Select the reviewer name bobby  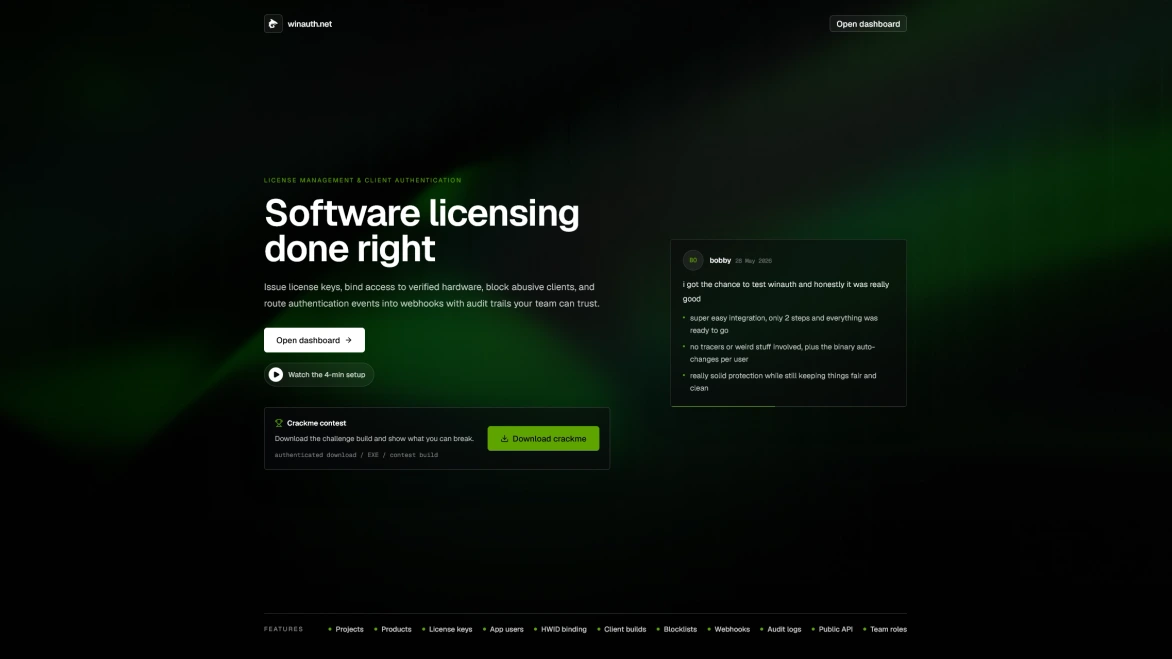(x=720, y=260)
